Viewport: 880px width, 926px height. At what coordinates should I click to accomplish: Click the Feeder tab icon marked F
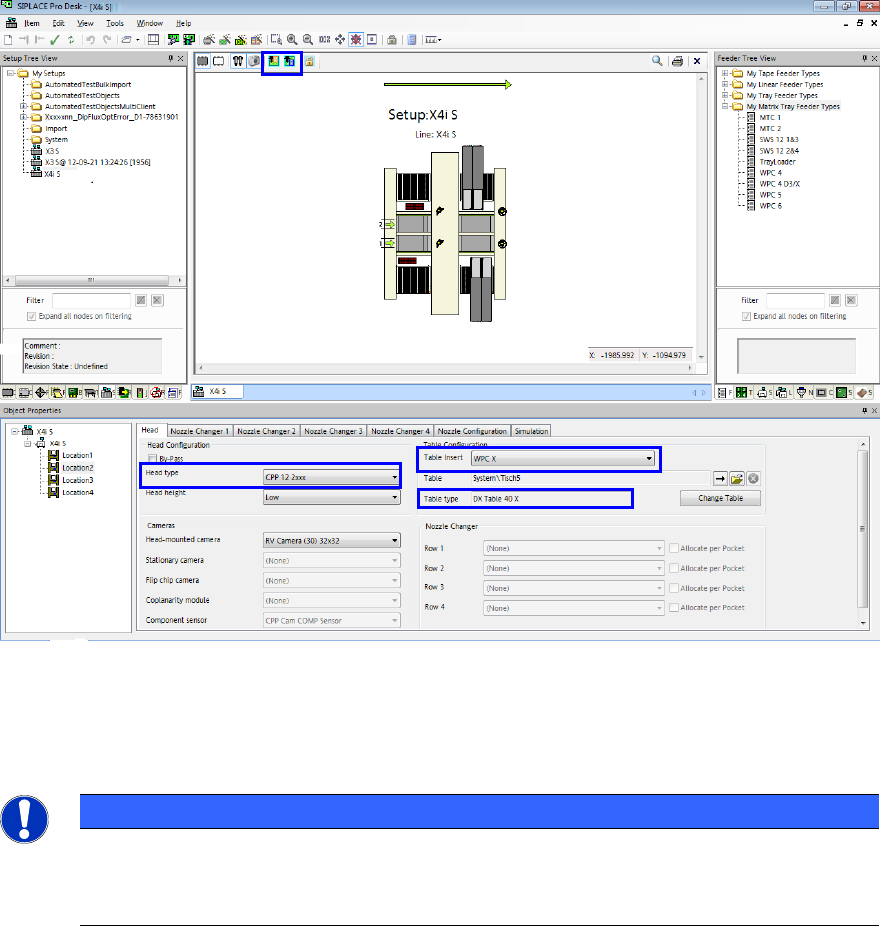tap(724, 393)
